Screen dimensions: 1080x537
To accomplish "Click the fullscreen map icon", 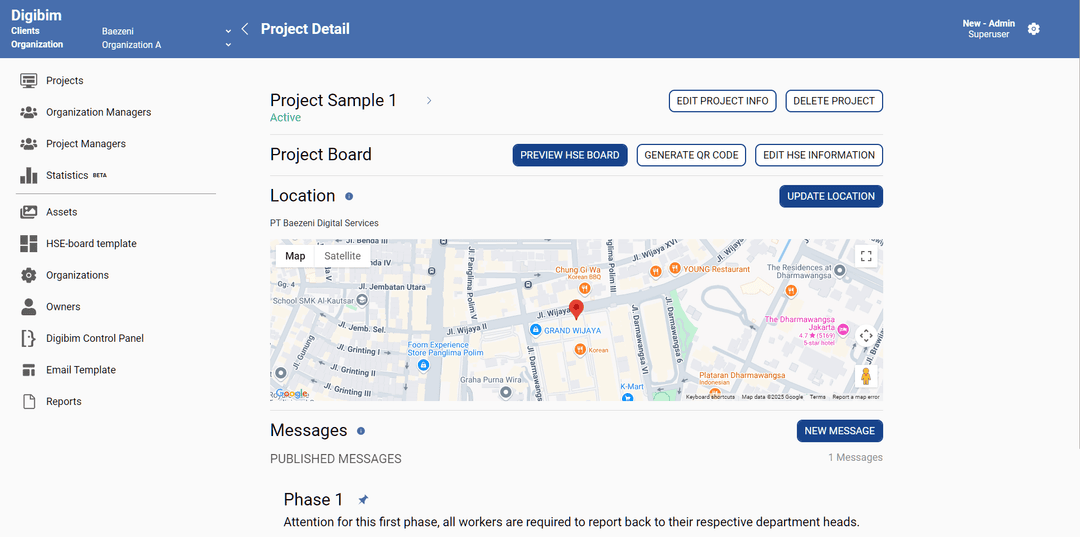I will (866, 256).
